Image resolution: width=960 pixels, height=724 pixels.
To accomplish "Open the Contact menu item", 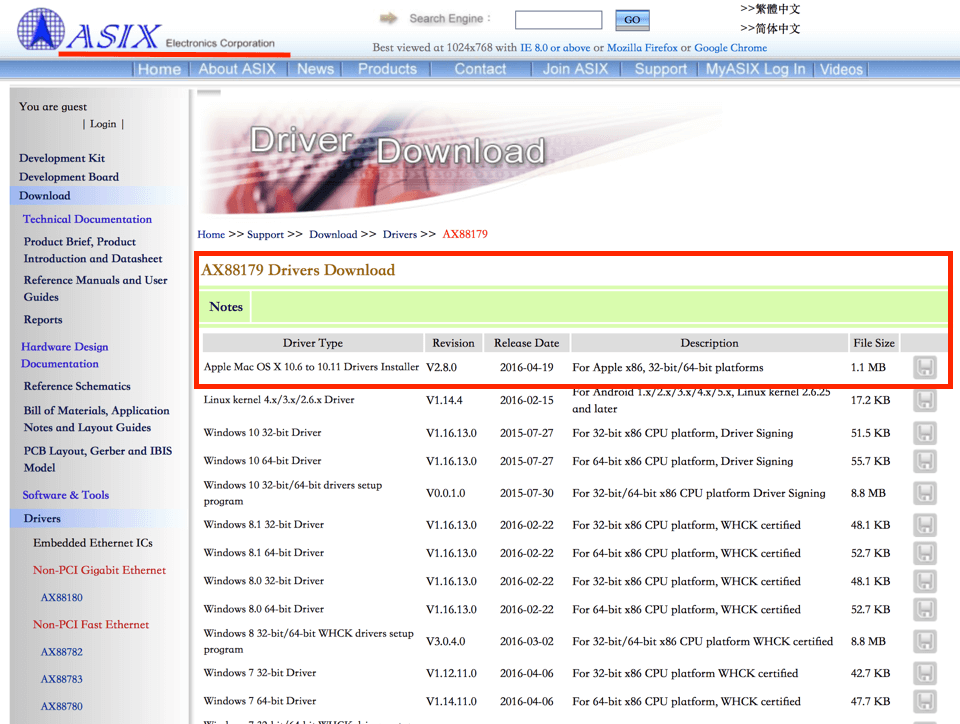I will pyautogui.click(x=480, y=69).
